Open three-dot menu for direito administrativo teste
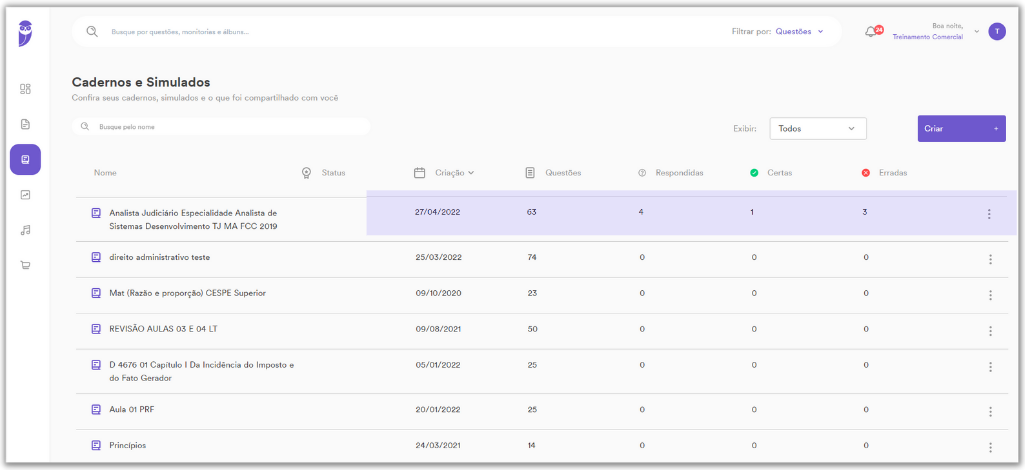The width and height of the screenshot is (1025, 470). pos(990,259)
